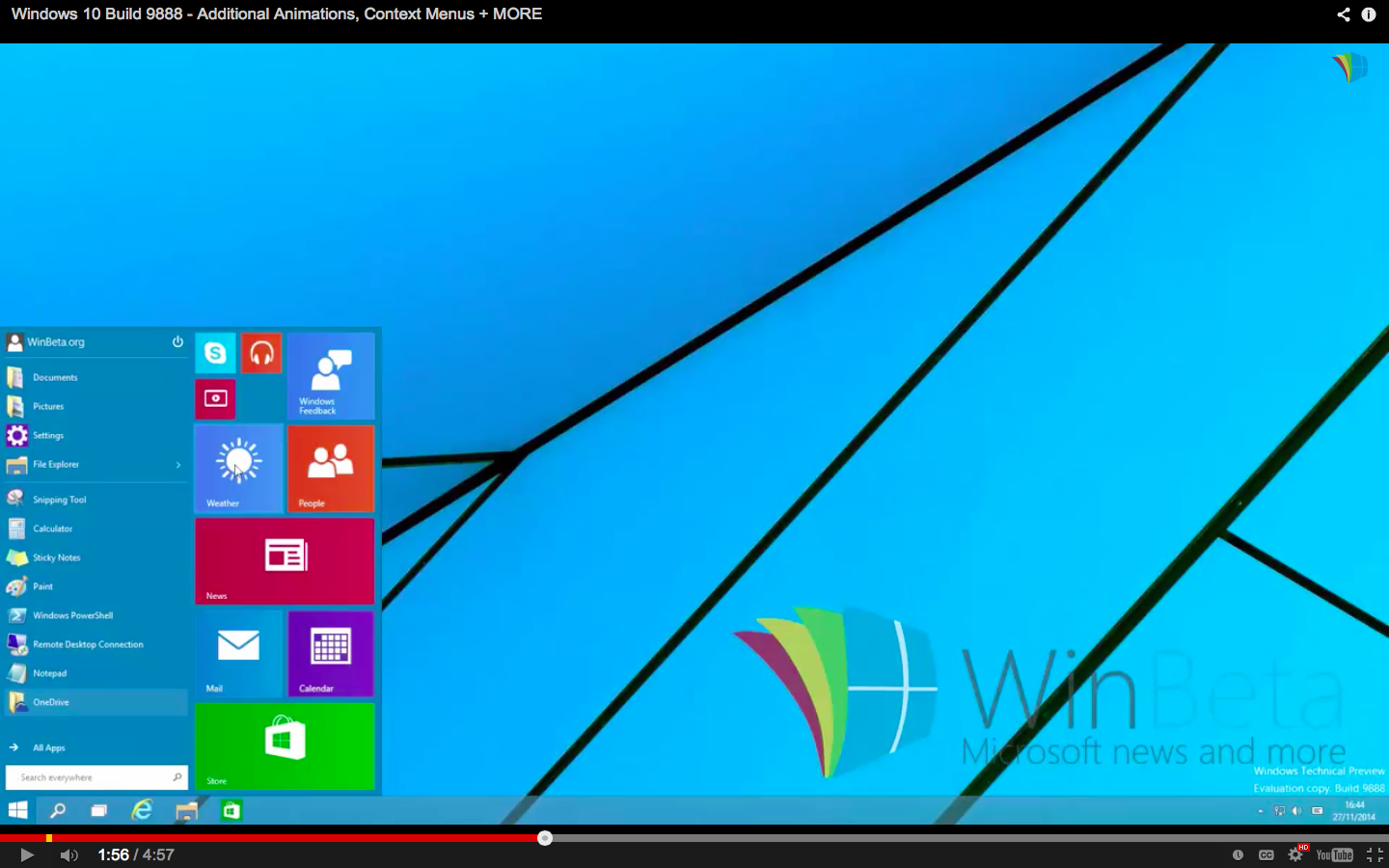
Task: Open the Skype tile in Start menu
Action: (x=215, y=353)
